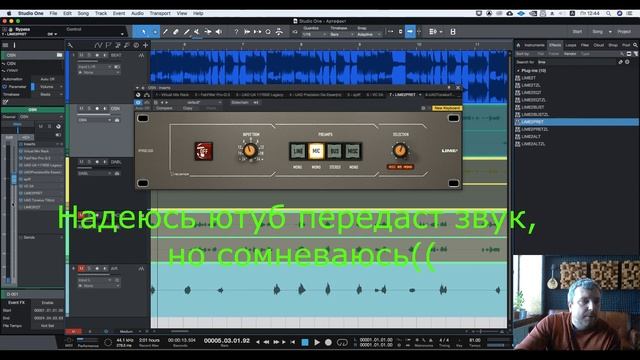
Task: Switch to the Effects tab in browser
Action: pos(555,45)
